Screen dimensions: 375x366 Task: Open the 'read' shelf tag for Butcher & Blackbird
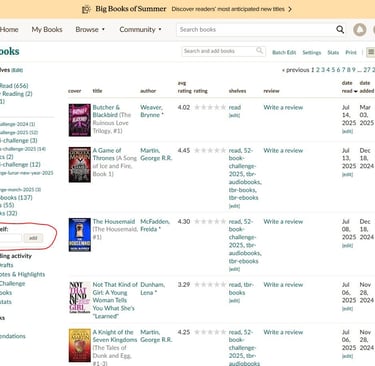(235, 107)
